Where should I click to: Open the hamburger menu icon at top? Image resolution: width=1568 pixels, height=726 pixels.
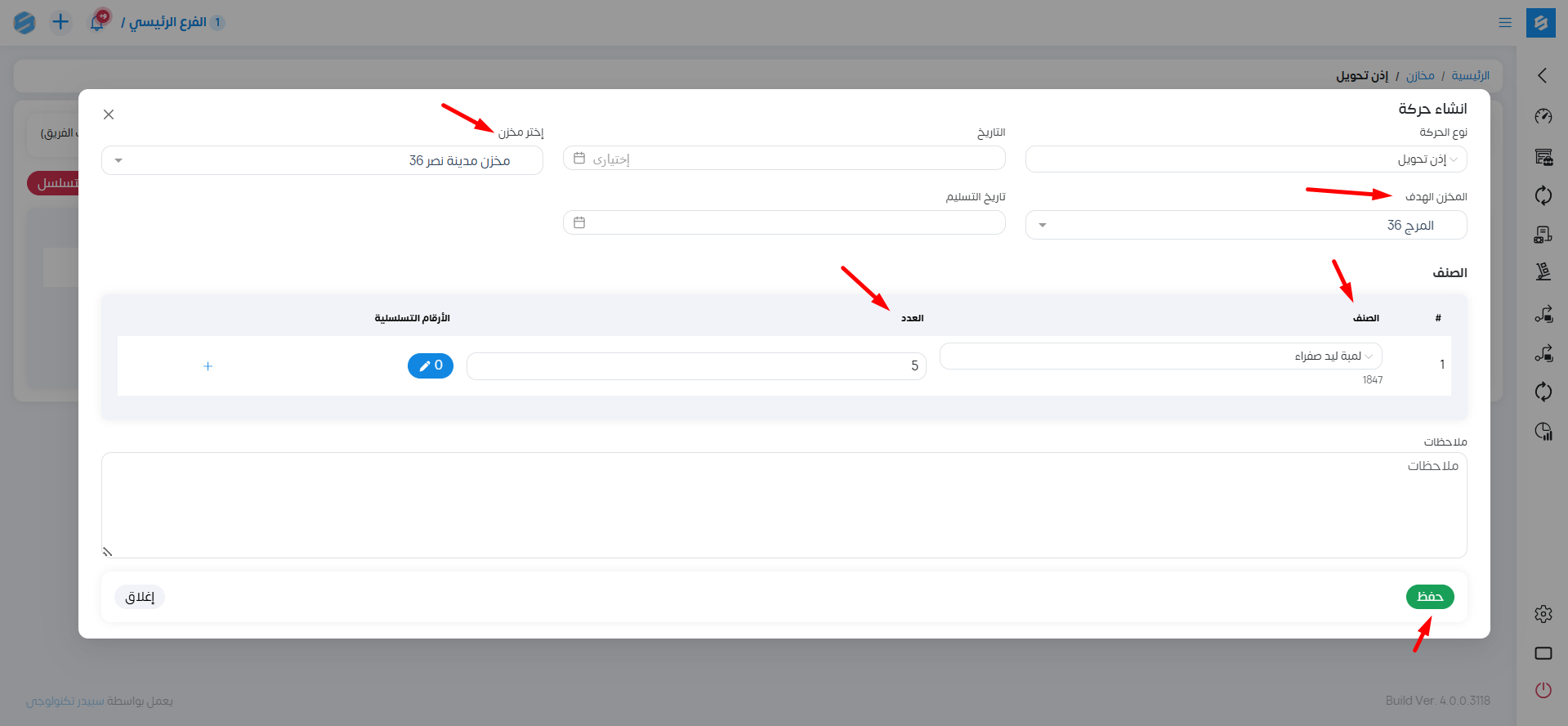(x=1505, y=23)
